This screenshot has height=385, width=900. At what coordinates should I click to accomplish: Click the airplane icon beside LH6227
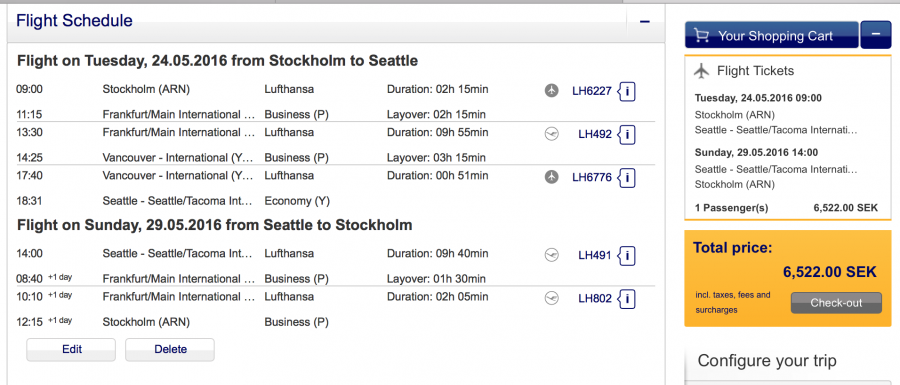552,91
